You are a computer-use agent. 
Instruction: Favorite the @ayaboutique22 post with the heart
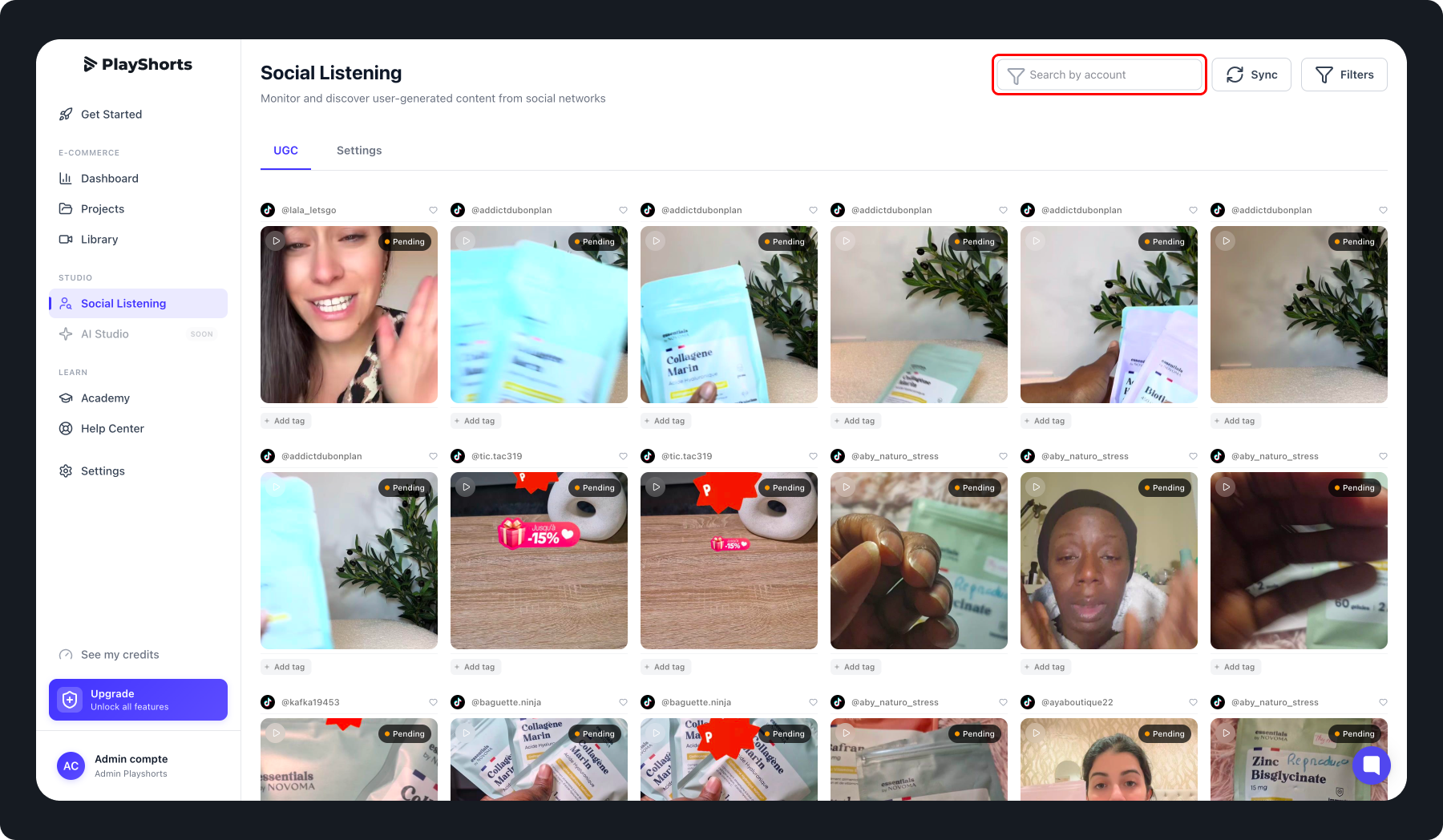(1193, 702)
